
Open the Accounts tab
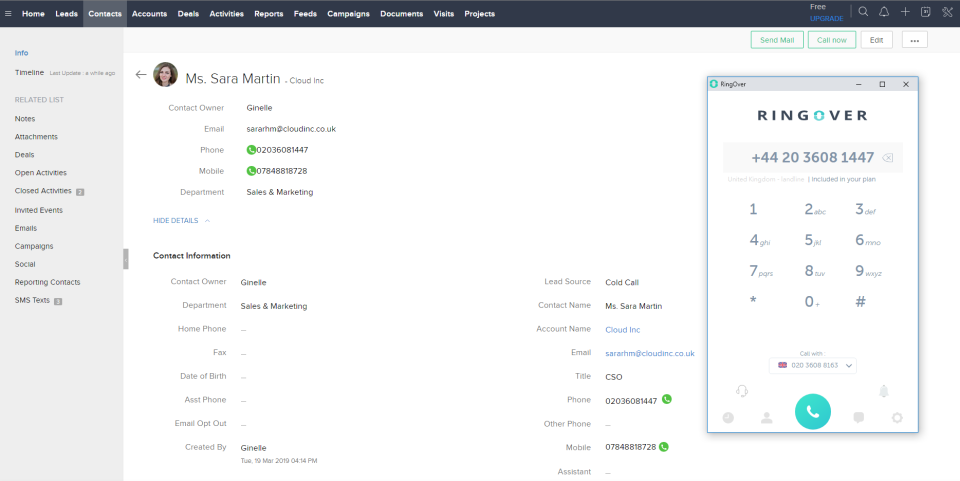click(149, 13)
